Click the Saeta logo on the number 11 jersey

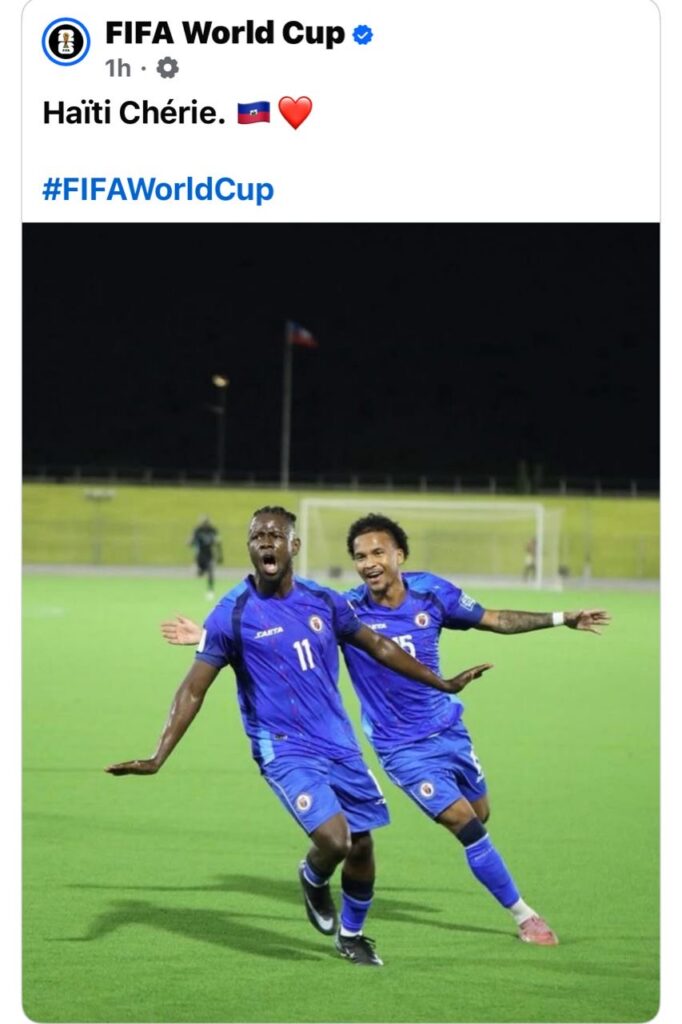(x=268, y=633)
